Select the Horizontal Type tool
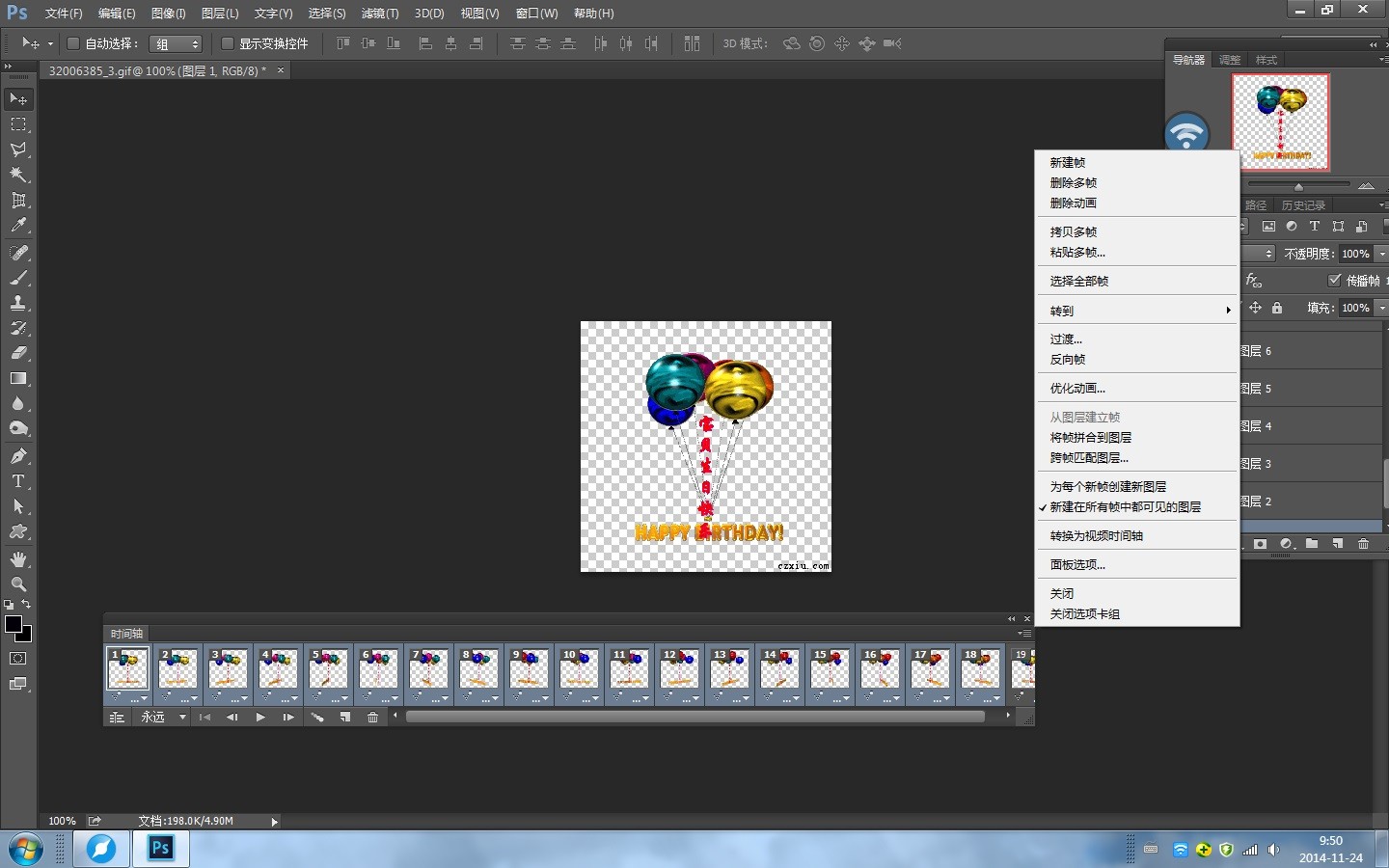The width and height of the screenshot is (1389, 868). (18, 481)
